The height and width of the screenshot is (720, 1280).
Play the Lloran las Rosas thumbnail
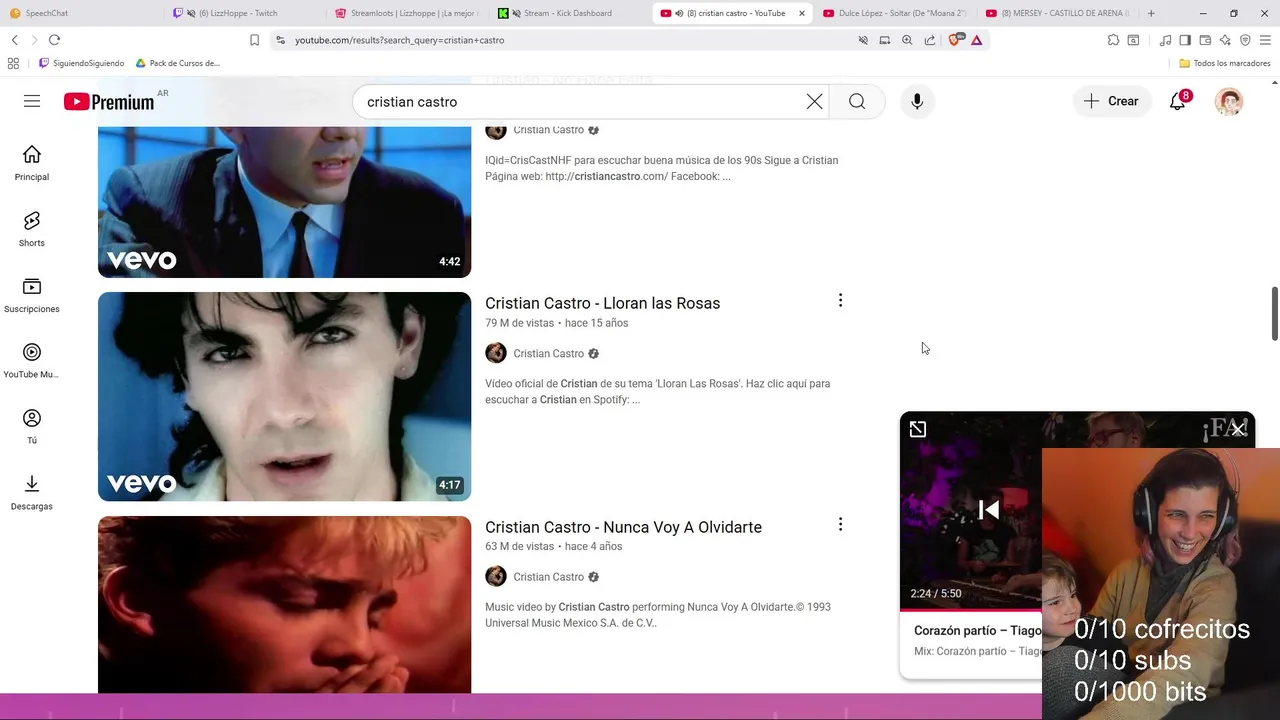point(284,396)
